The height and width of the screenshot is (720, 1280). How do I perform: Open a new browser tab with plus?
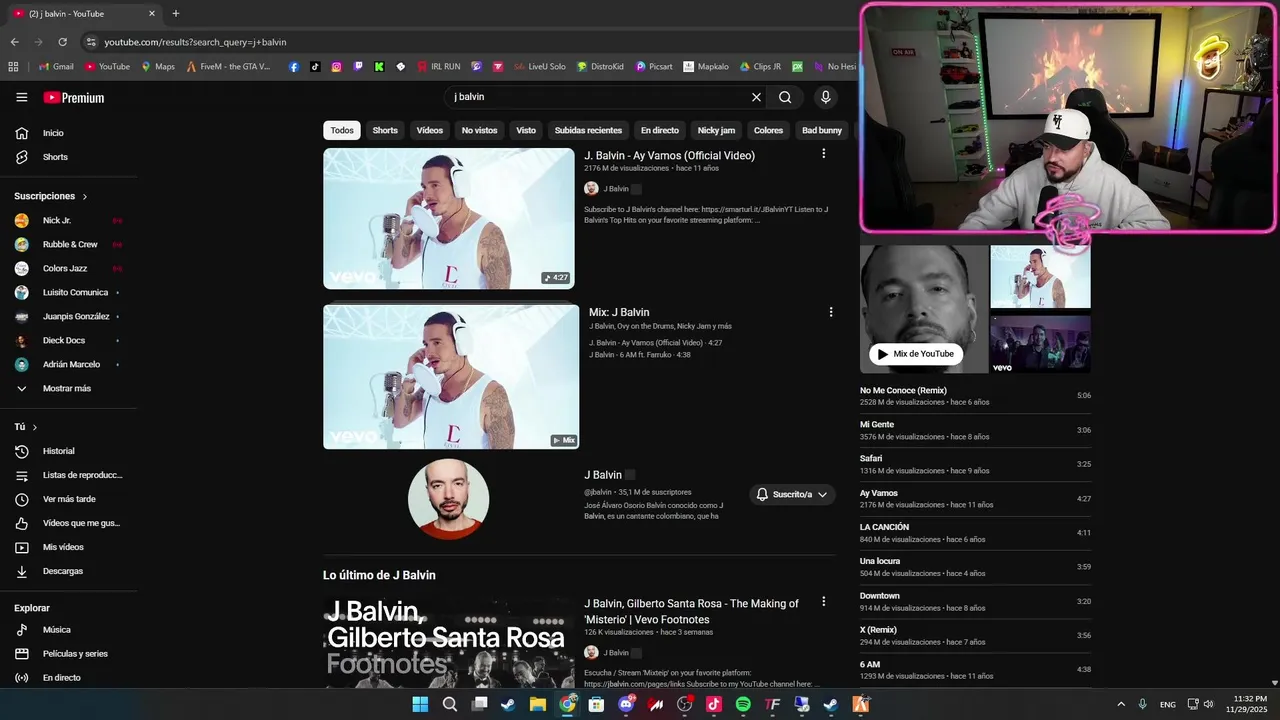pos(176,14)
